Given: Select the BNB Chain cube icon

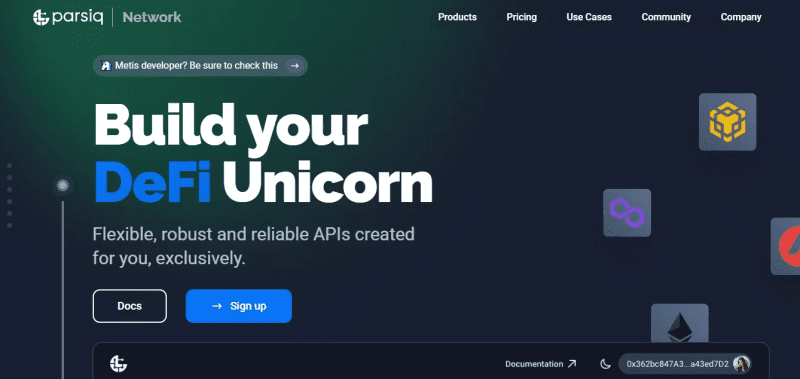Looking at the screenshot, I should tap(727, 122).
